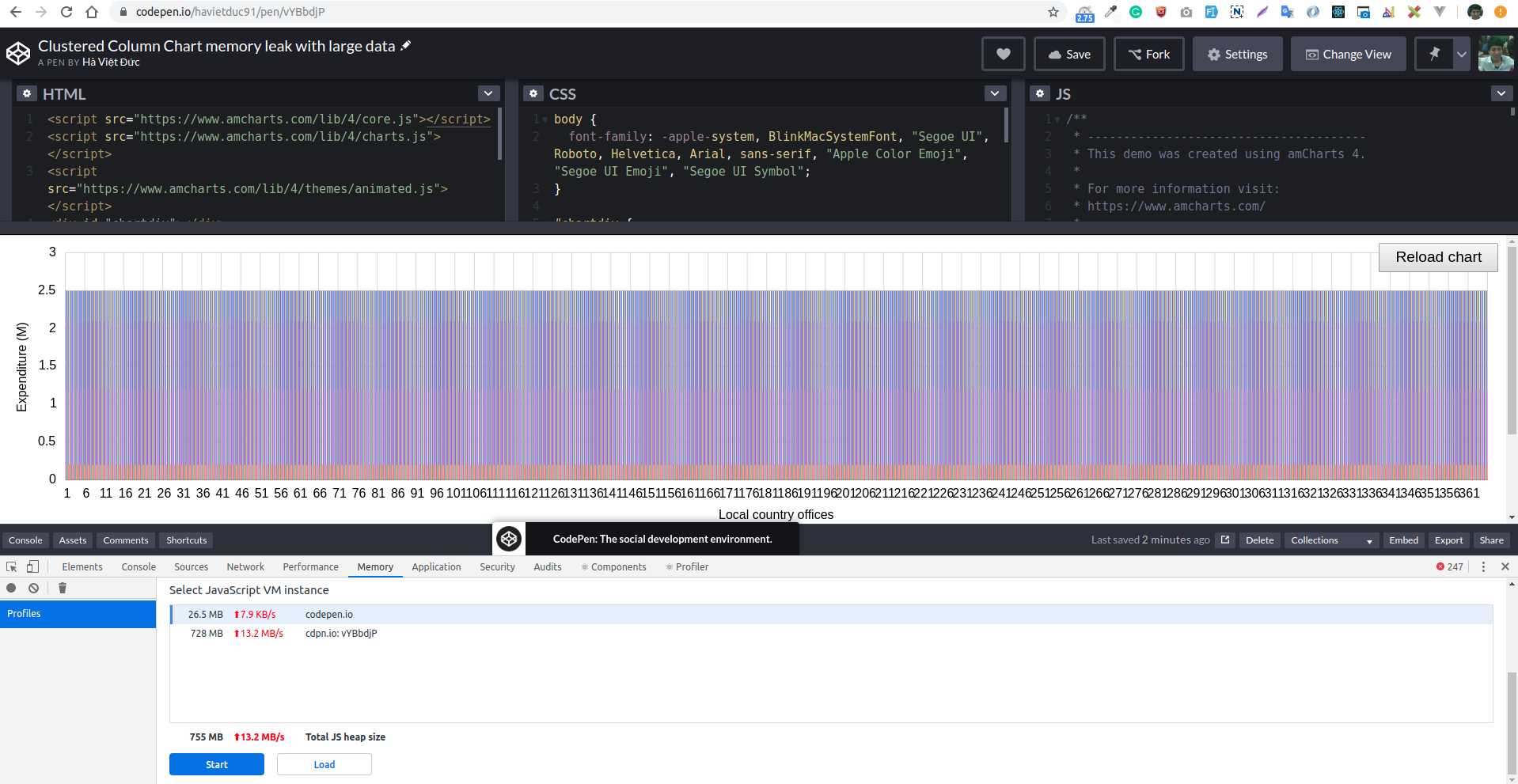
Task: Collect garbage with the trash icon
Action: click(63, 588)
